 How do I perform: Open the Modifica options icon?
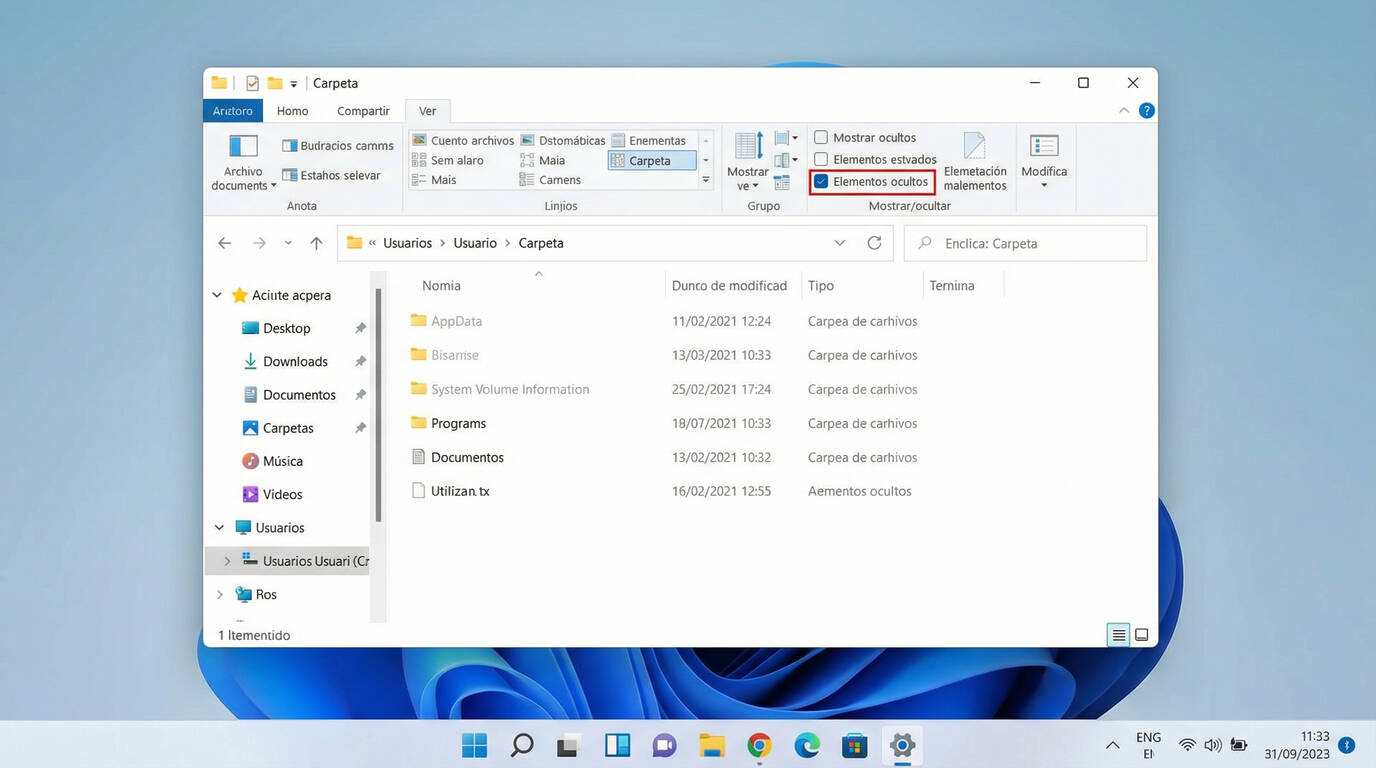(x=1044, y=147)
